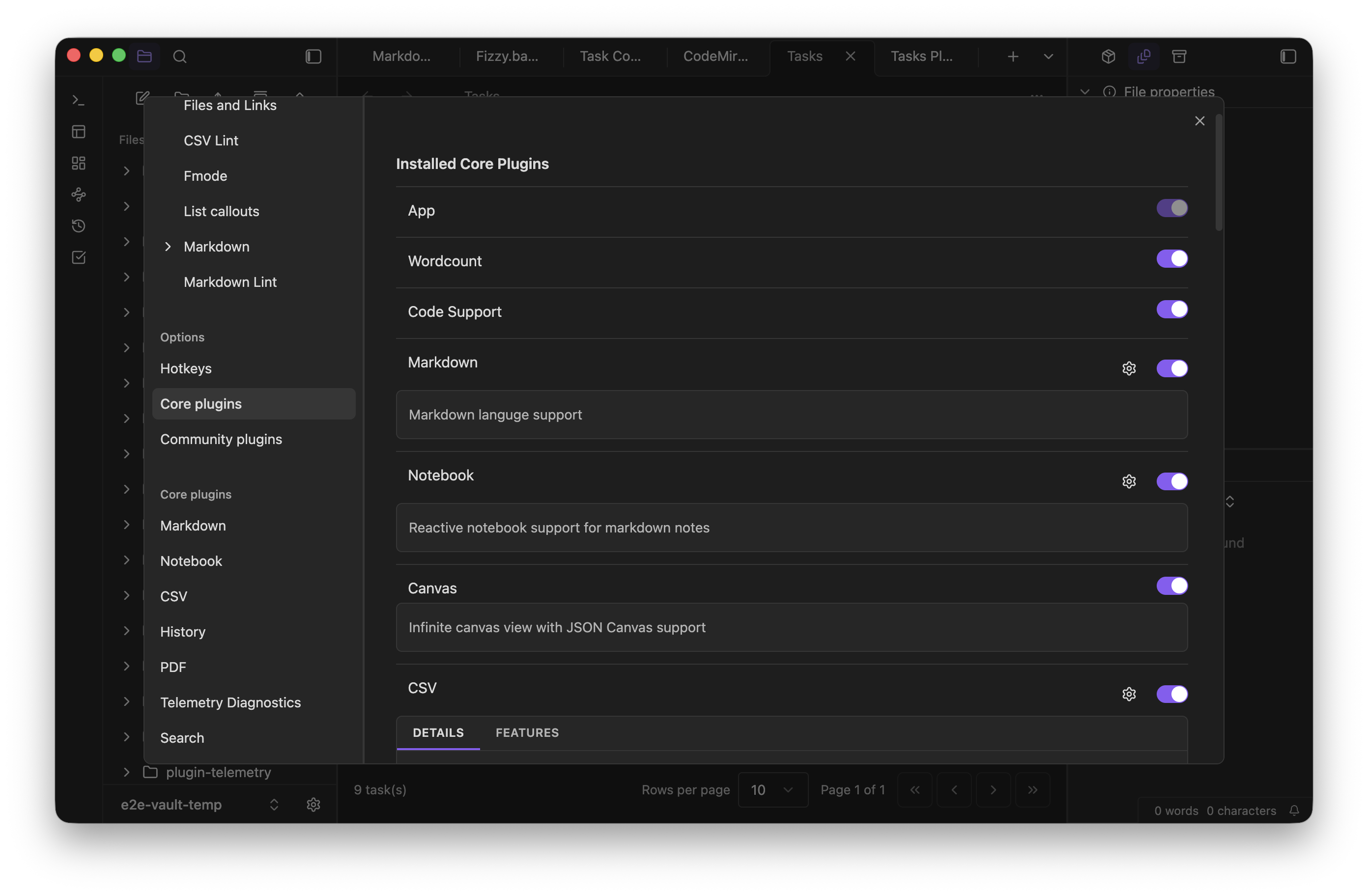Click the cube package icon in right header
1368x896 pixels.
point(1108,56)
